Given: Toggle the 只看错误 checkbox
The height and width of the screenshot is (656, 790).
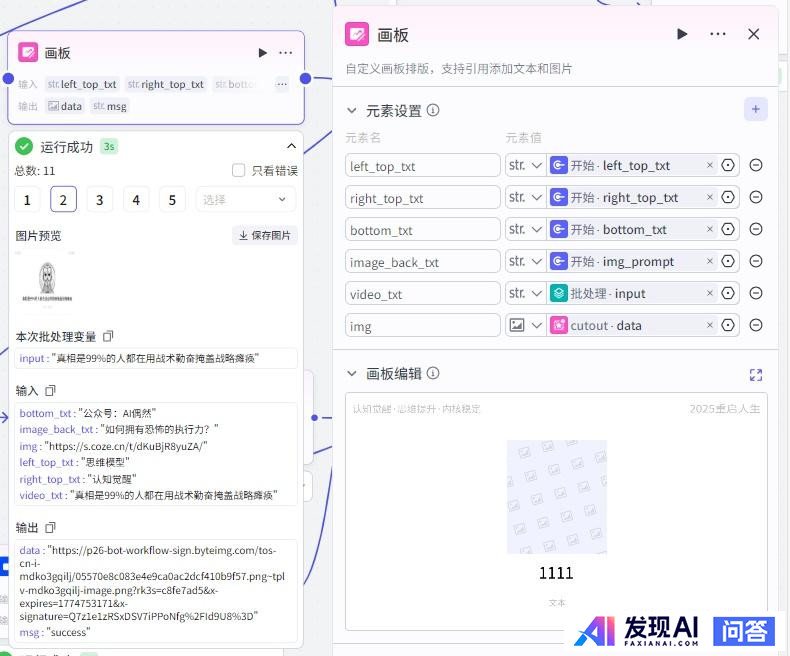Looking at the screenshot, I should tap(238, 170).
